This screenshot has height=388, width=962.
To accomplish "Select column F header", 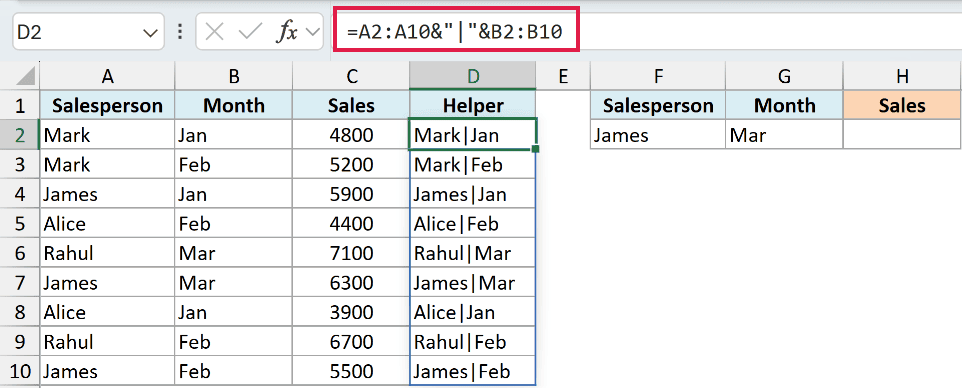I will coord(658,76).
